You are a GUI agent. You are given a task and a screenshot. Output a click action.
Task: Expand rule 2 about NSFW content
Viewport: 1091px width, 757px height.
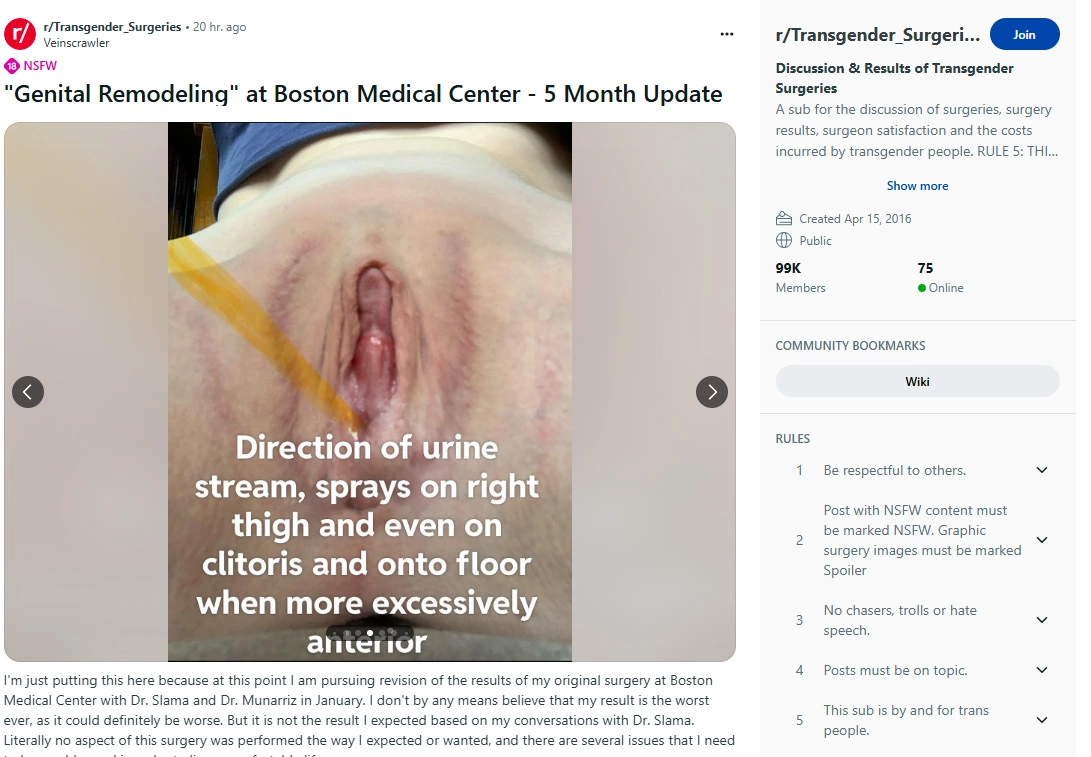[x=1042, y=540]
